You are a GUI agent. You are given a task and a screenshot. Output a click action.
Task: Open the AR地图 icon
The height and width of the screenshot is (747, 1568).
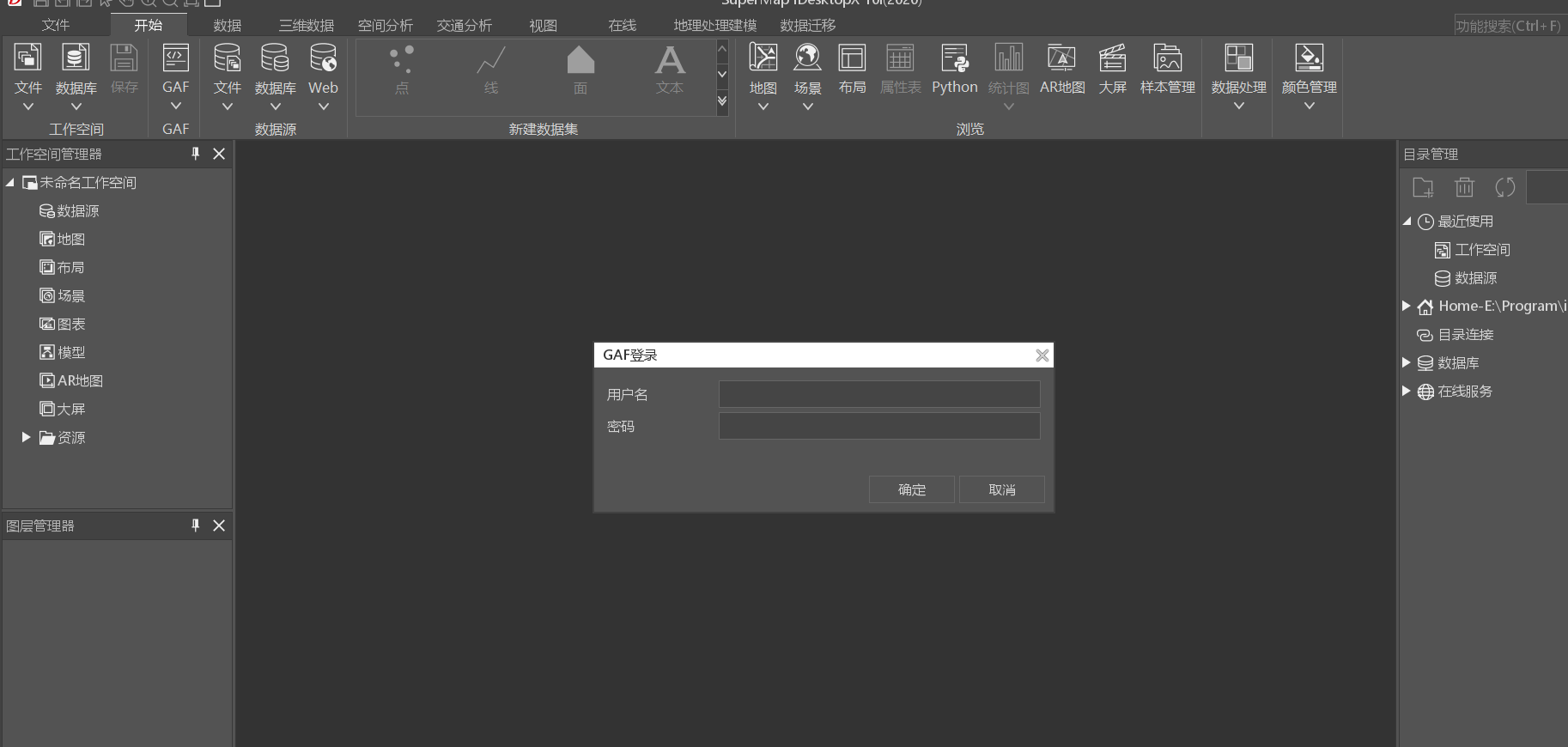(x=1061, y=58)
